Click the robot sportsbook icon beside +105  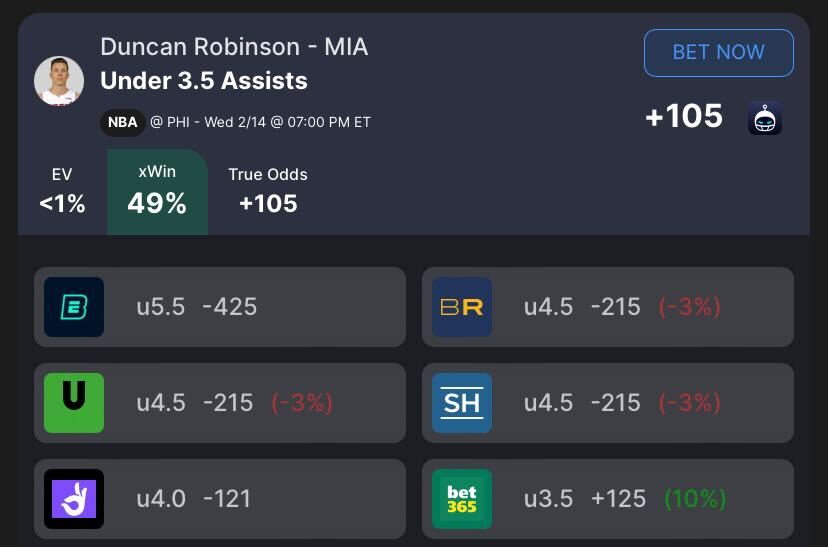(765, 118)
